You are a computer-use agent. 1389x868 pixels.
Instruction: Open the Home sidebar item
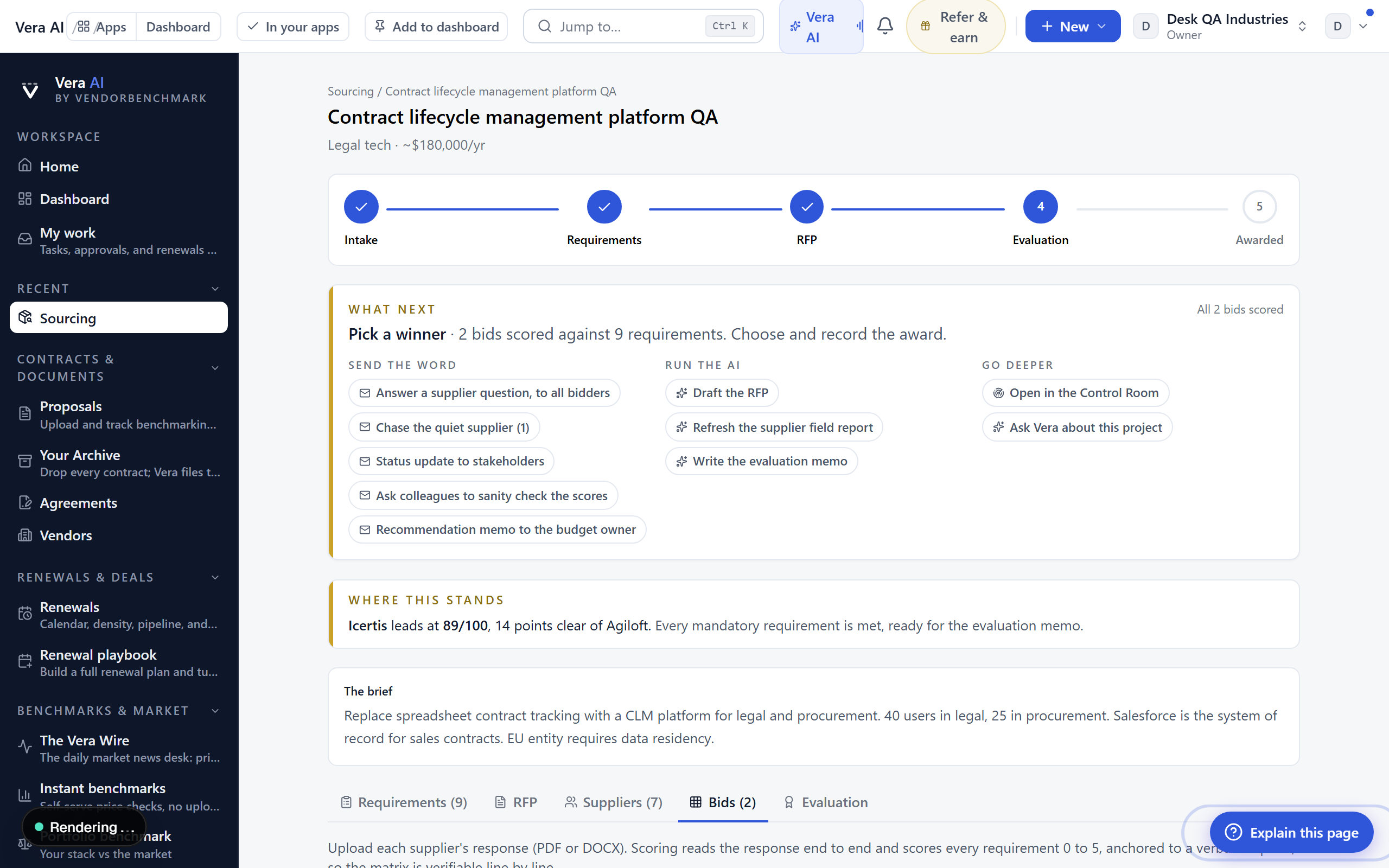point(119,167)
